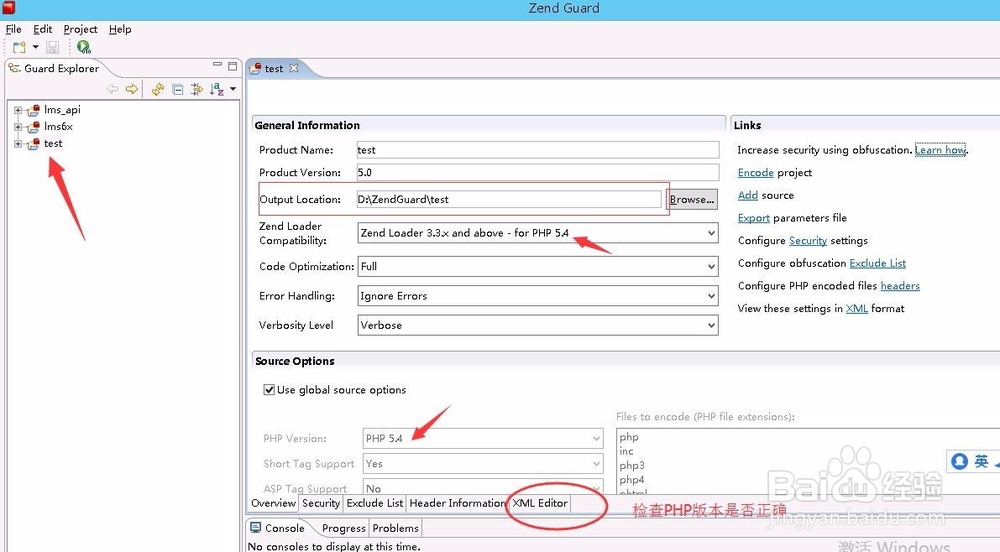Click the Collapse All icon in Guard Explorer
Screen dimensions: 1000x552
coord(178,89)
